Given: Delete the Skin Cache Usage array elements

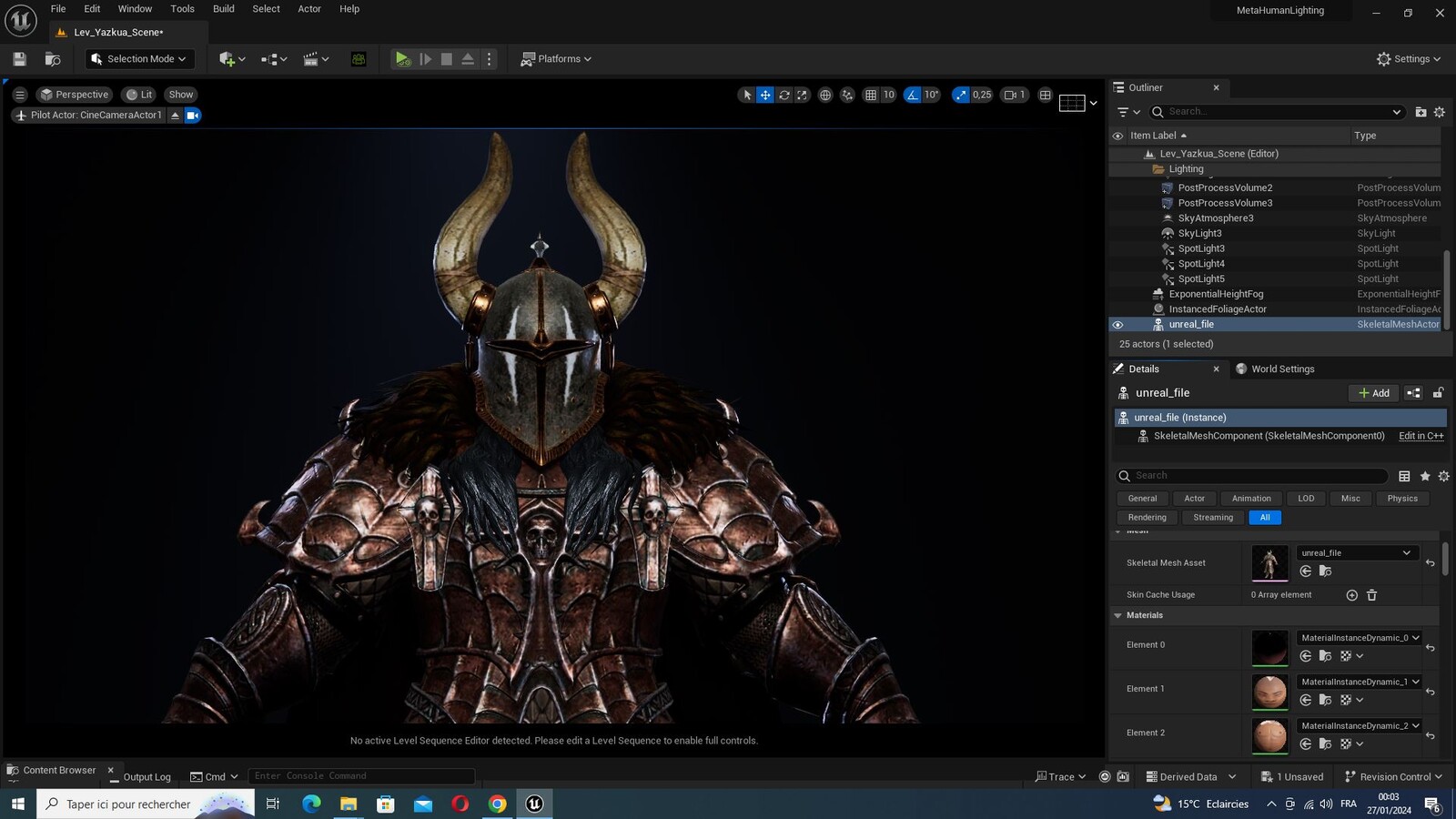Looking at the screenshot, I should (x=1371, y=595).
